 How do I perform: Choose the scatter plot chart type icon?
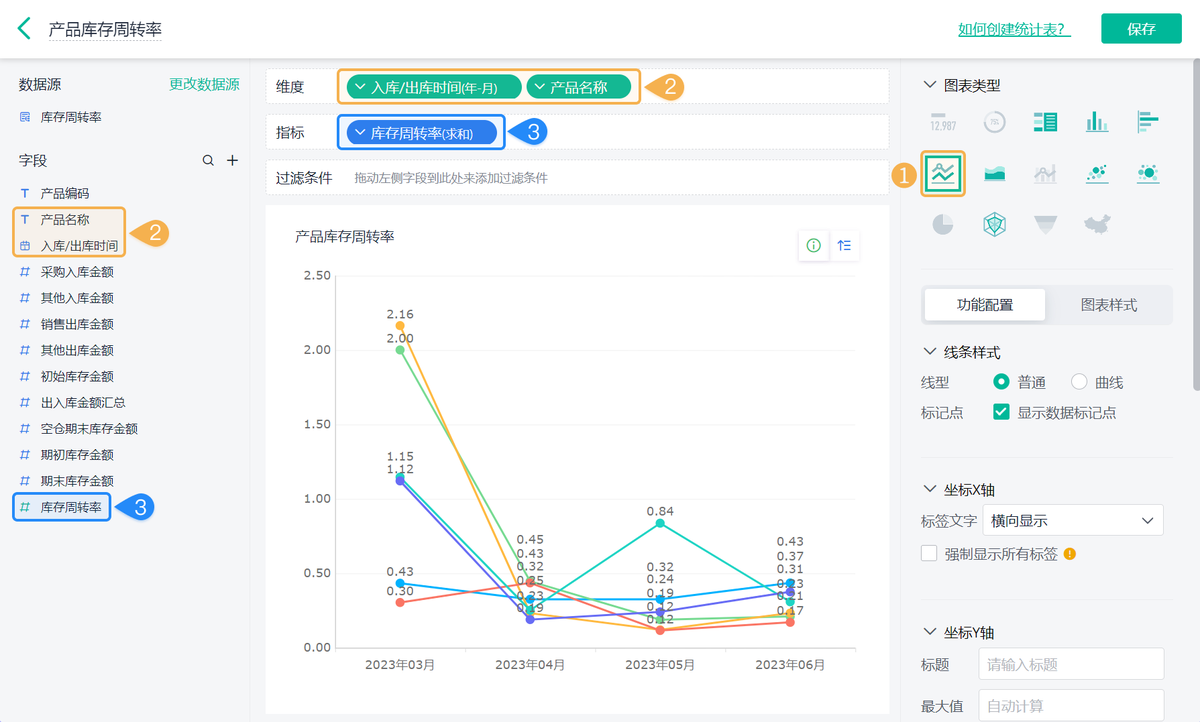point(1097,174)
